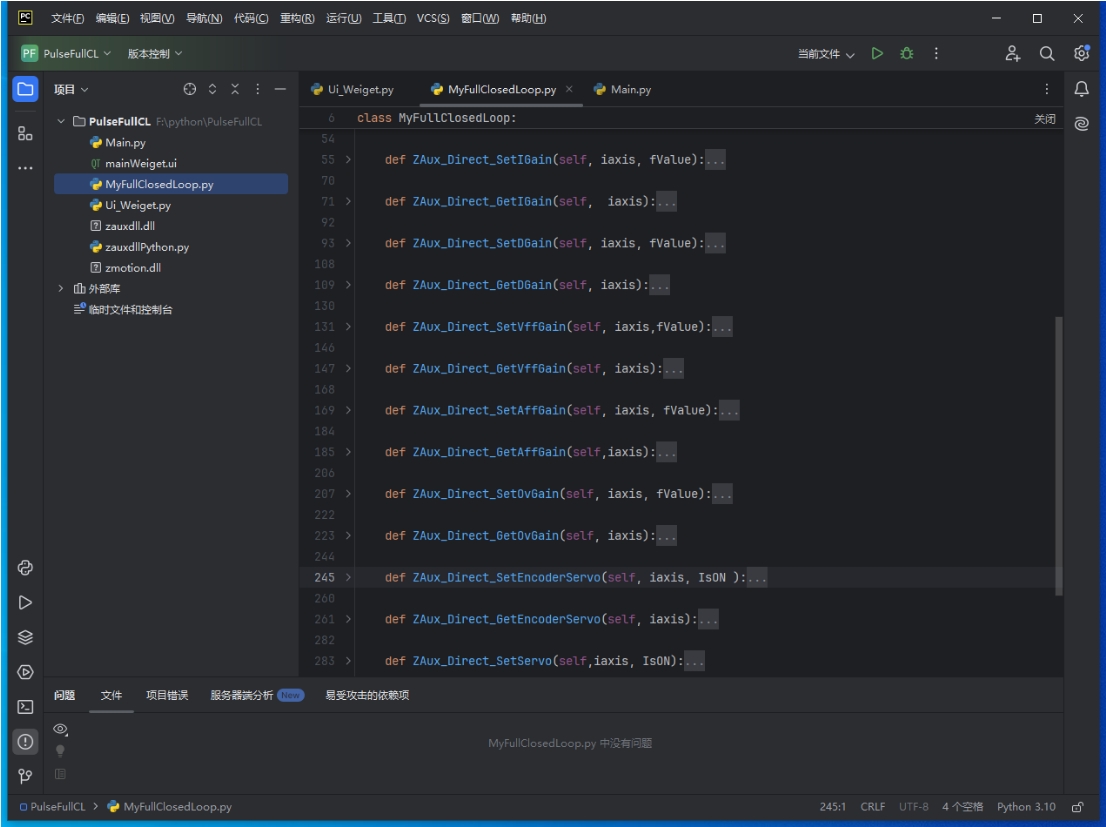Open the AI Assistant spiral icon
Viewport: 1106px width, 827px height.
[1081, 123]
